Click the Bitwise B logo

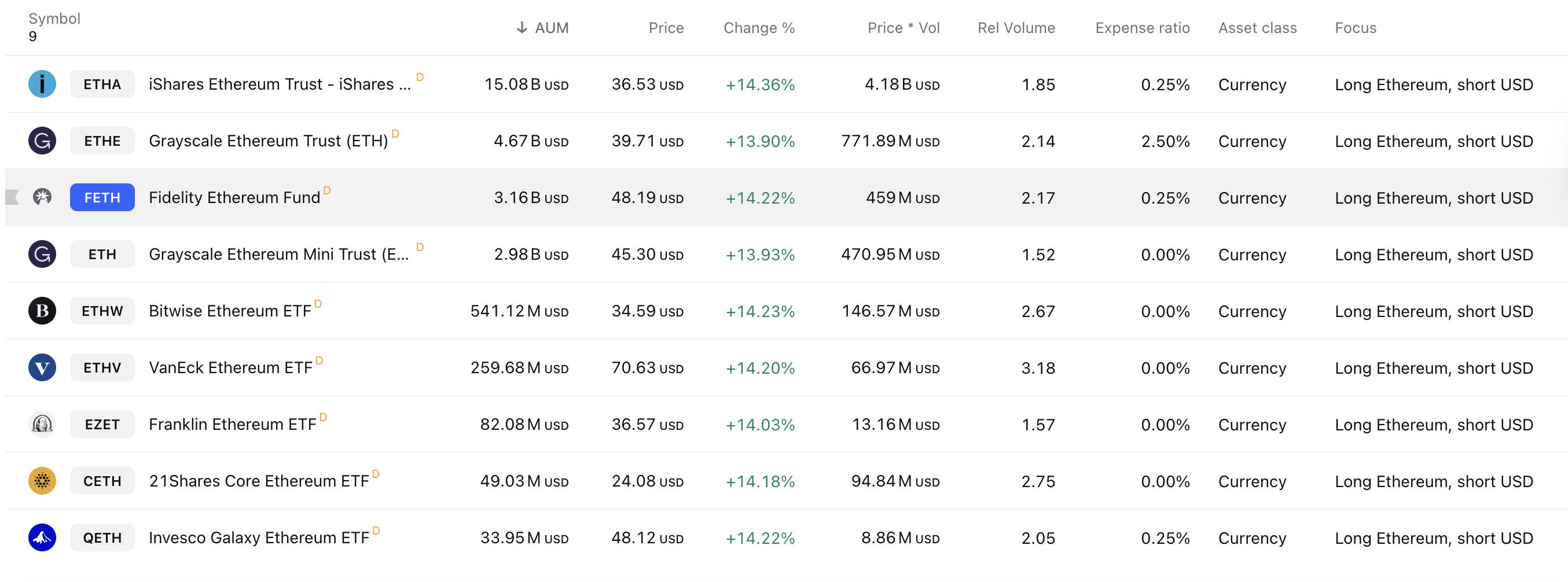[x=42, y=311]
